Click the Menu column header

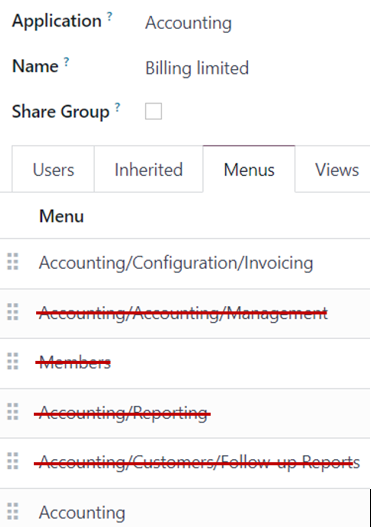(61, 216)
